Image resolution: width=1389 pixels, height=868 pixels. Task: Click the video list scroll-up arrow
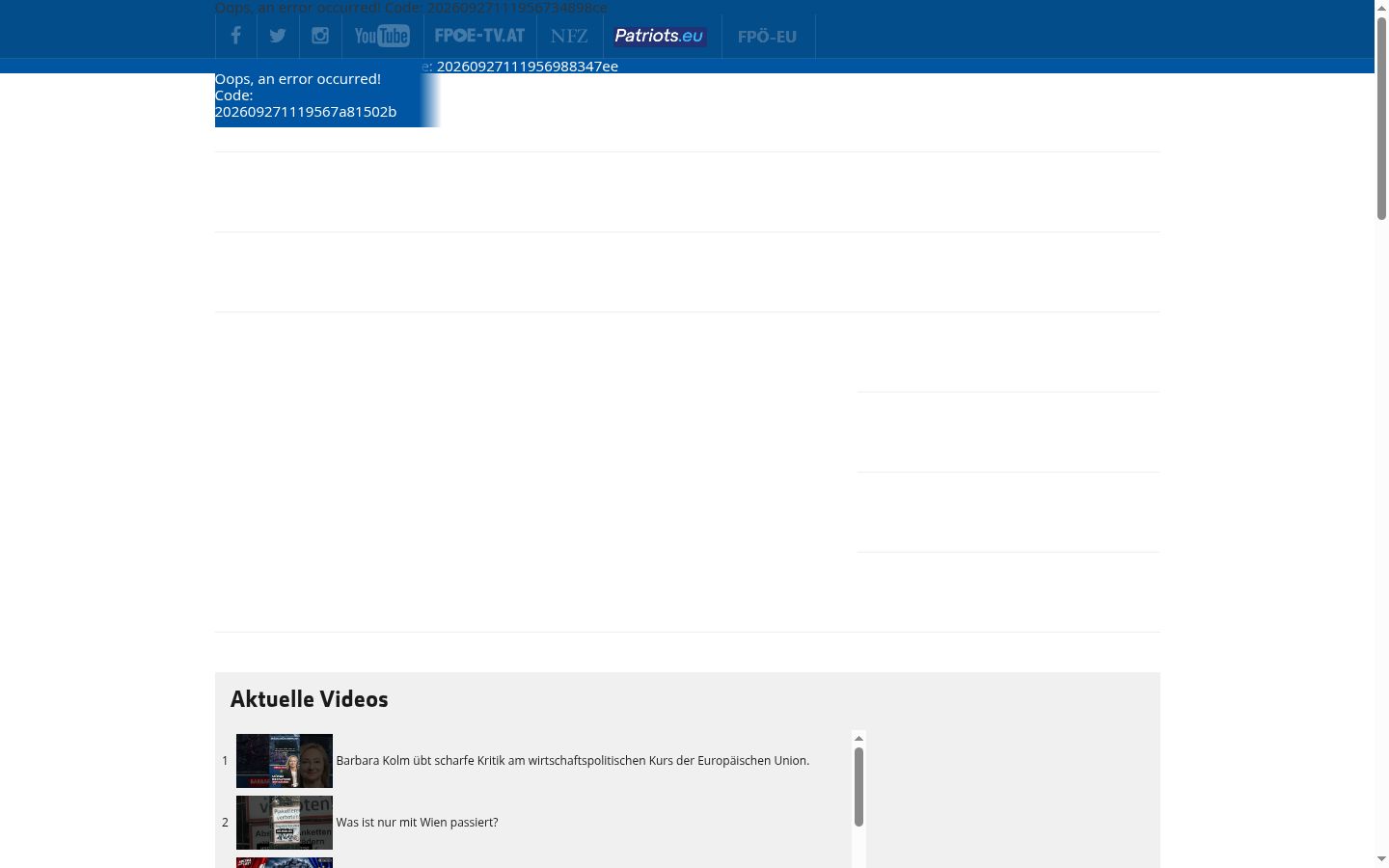858,739
